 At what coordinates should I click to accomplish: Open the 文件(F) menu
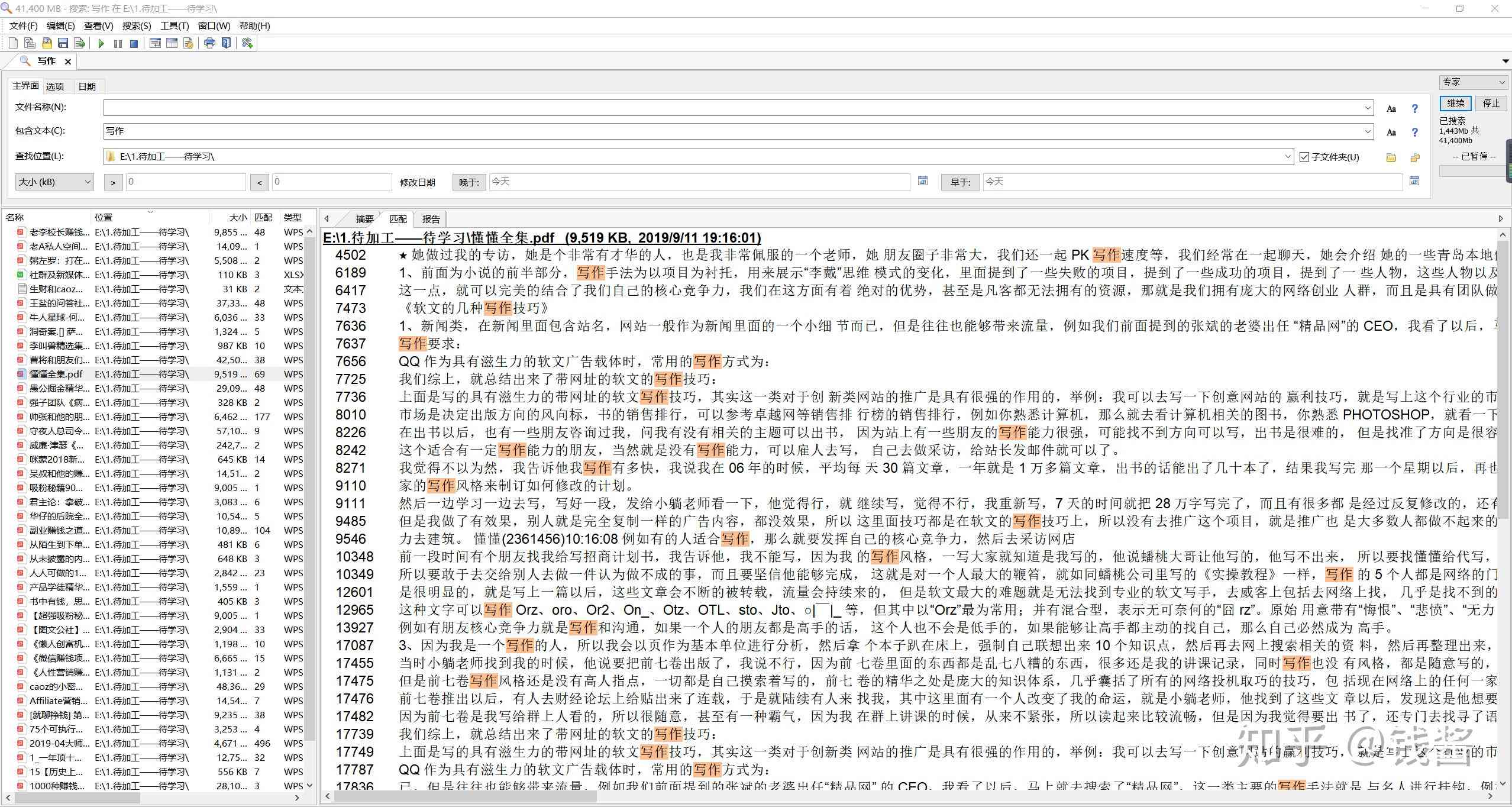(x=24, y=26)
